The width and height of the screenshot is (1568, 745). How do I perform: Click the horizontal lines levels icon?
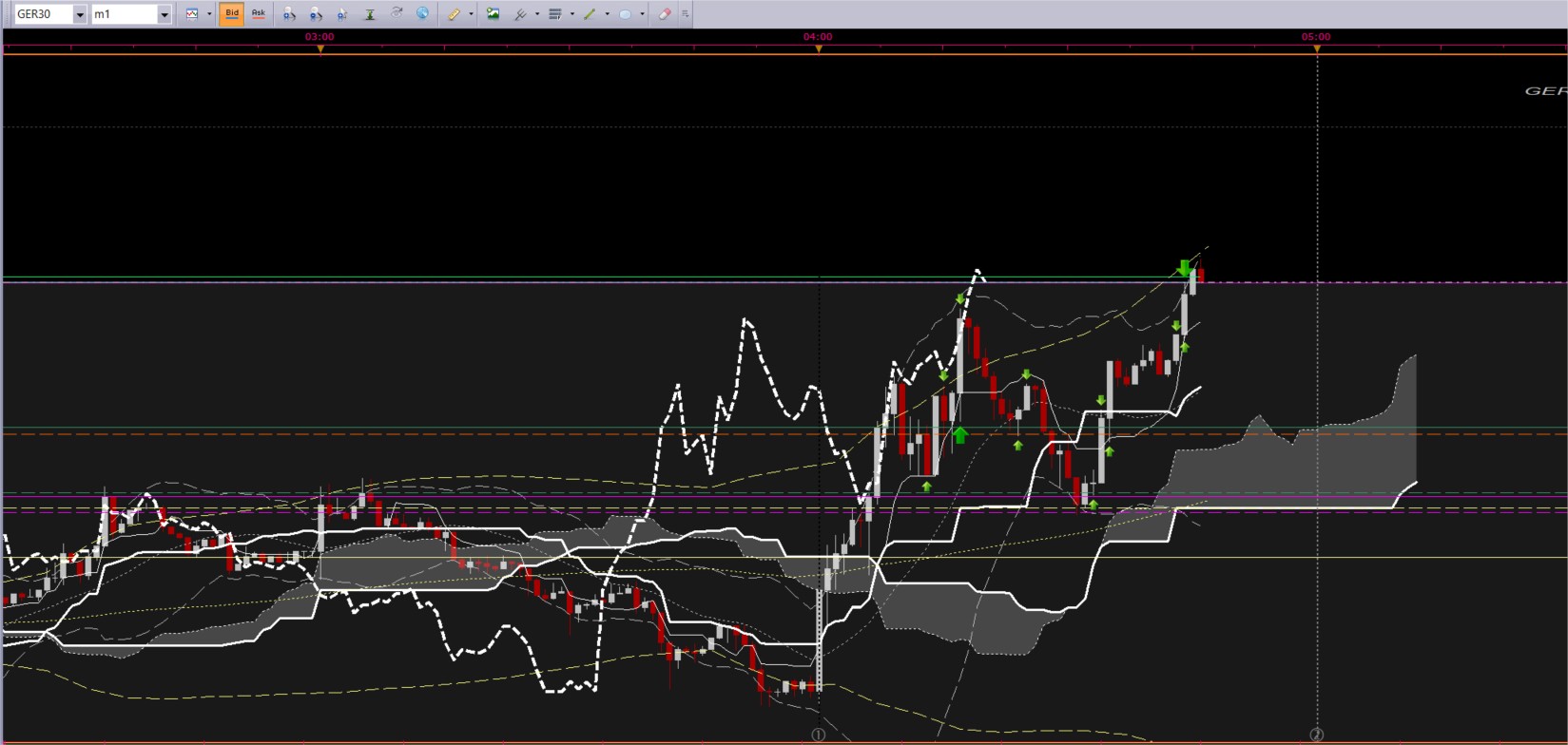(x=555, y=14)
